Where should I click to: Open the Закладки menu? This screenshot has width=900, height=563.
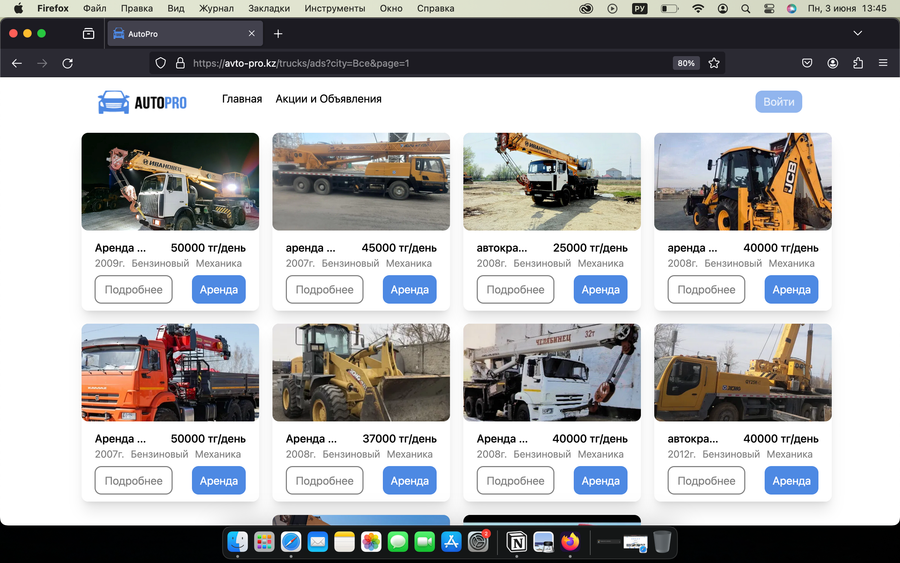tap(269, 8)
